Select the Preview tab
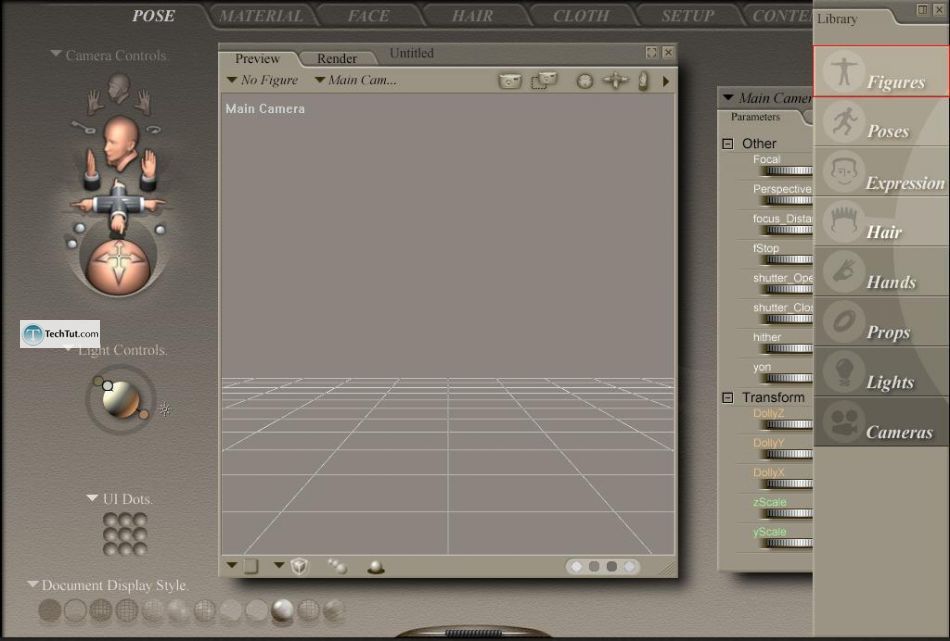Screen dimensions: 950x641 pos(257,58)
